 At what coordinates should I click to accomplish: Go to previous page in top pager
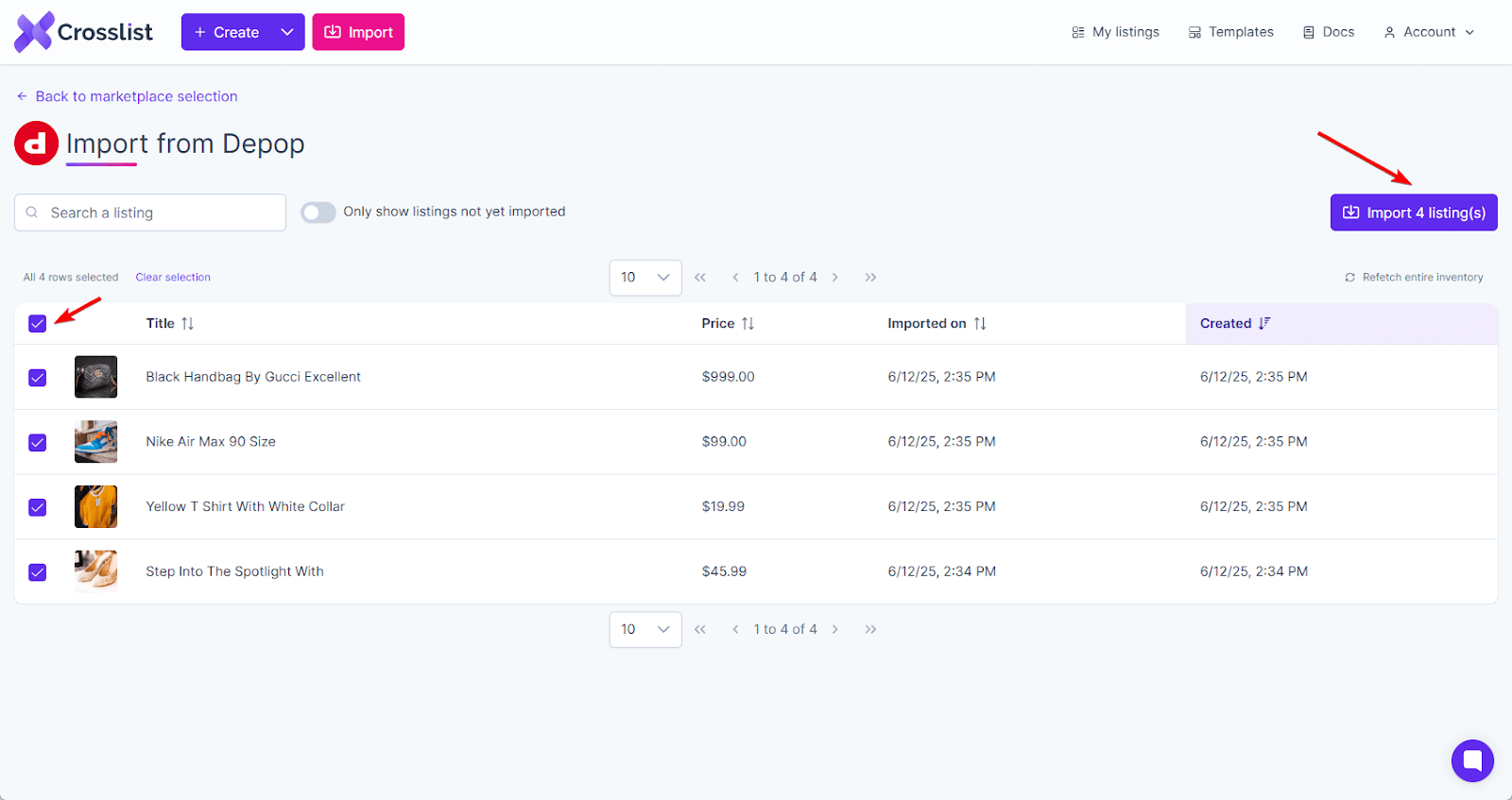pos(735,277)
